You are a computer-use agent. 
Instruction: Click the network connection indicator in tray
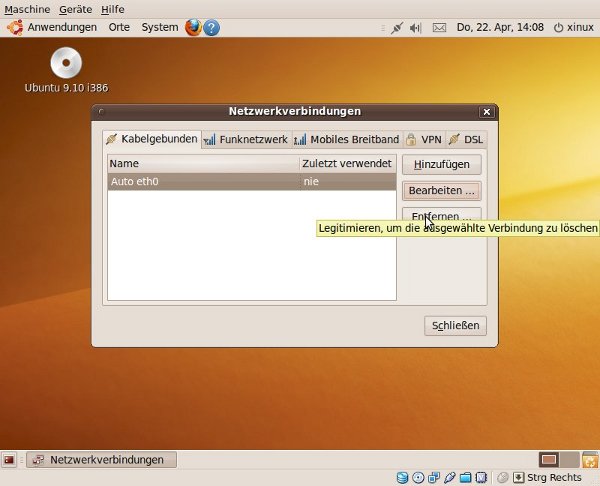pos(397,27)
